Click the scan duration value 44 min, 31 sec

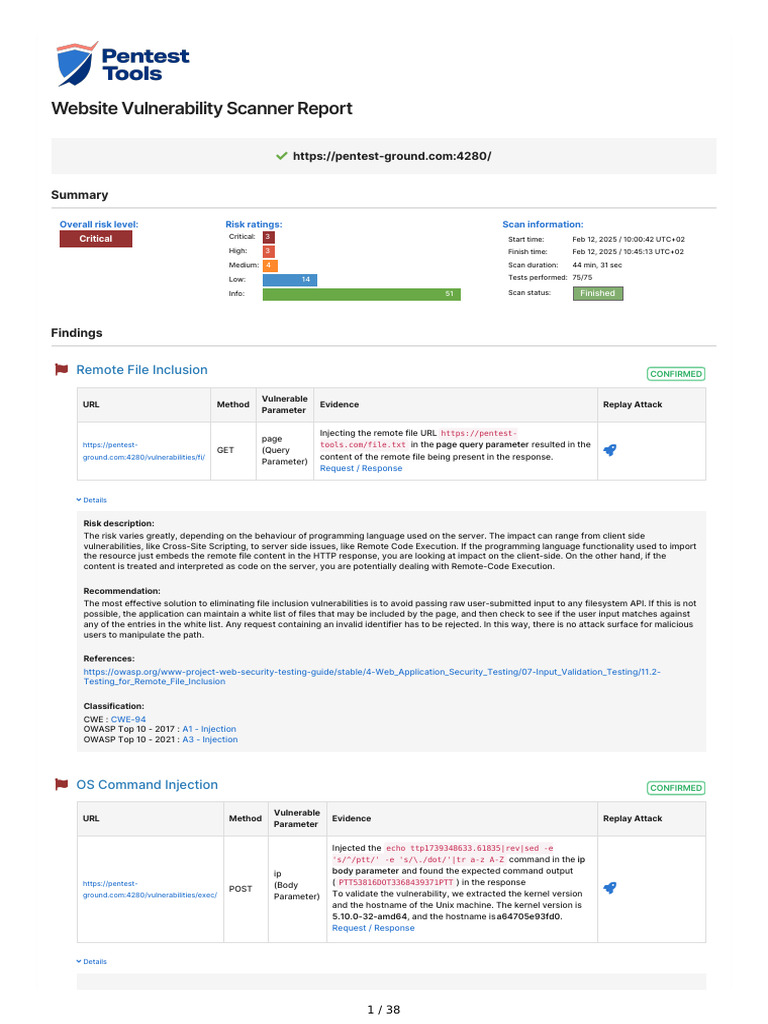click(597, 265)
